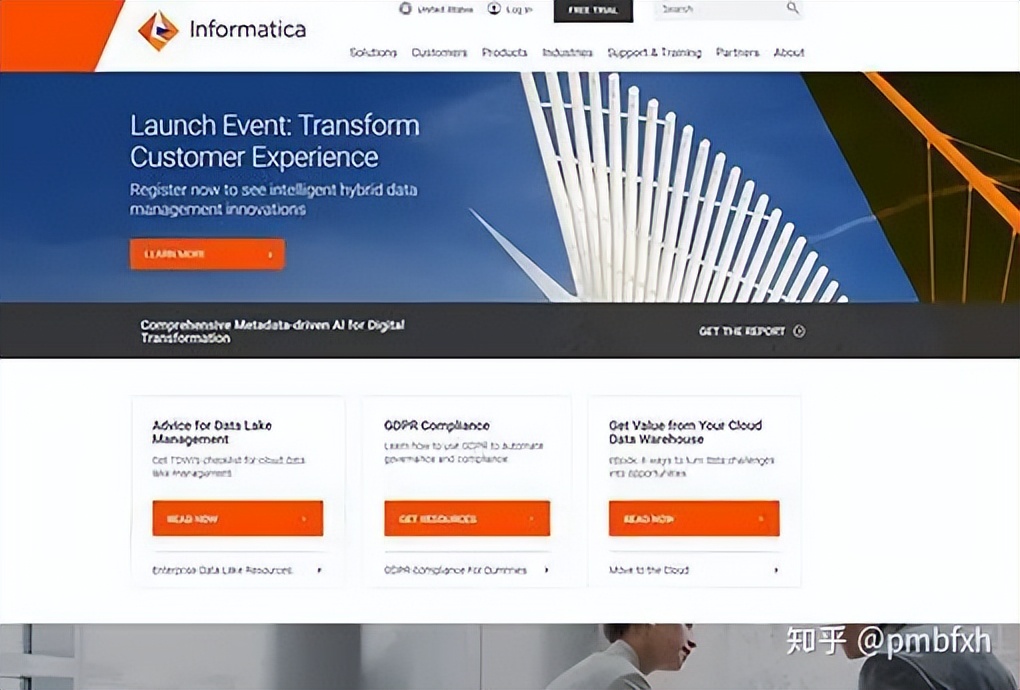
Task: Open the Customers menu
Action: pos(439,53)
